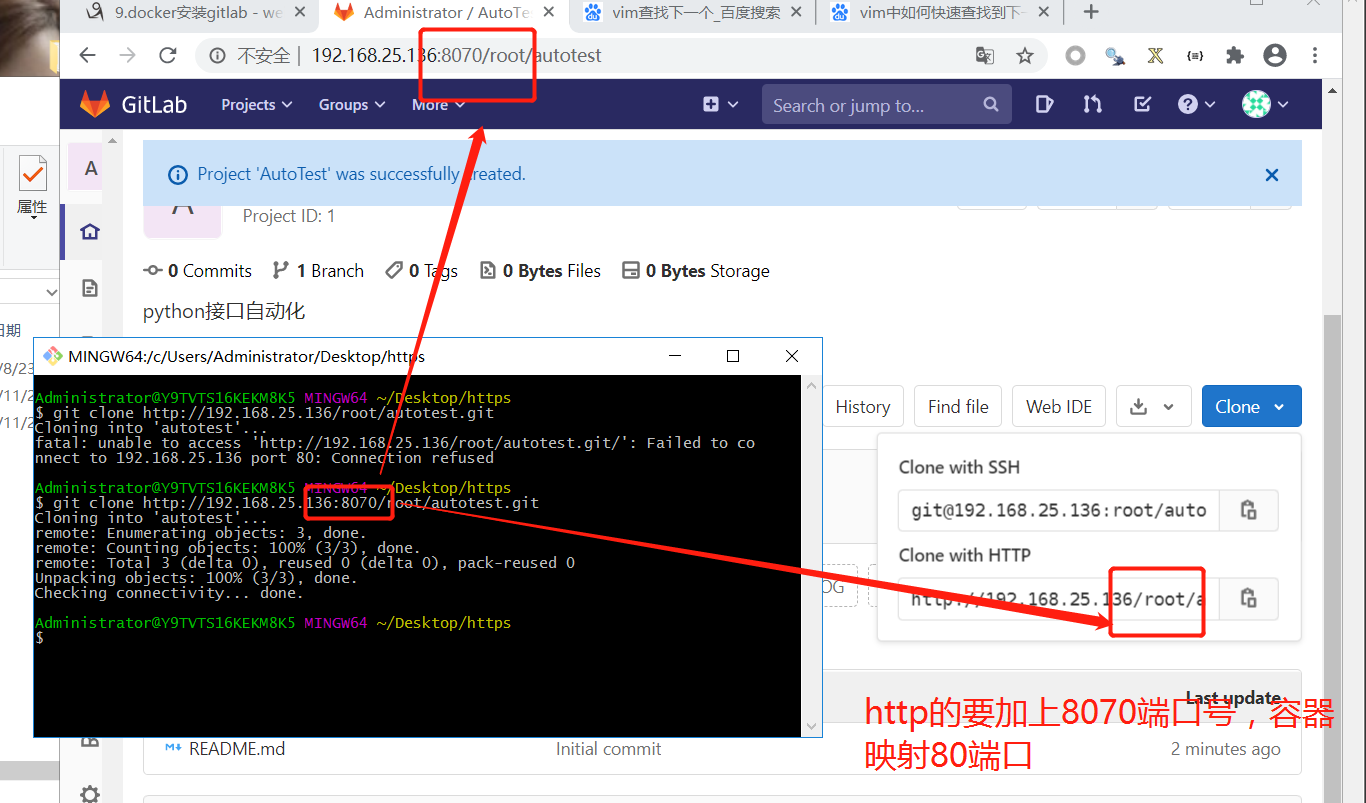
Task: Click the 'Find file' button
Action: point(958,407)
